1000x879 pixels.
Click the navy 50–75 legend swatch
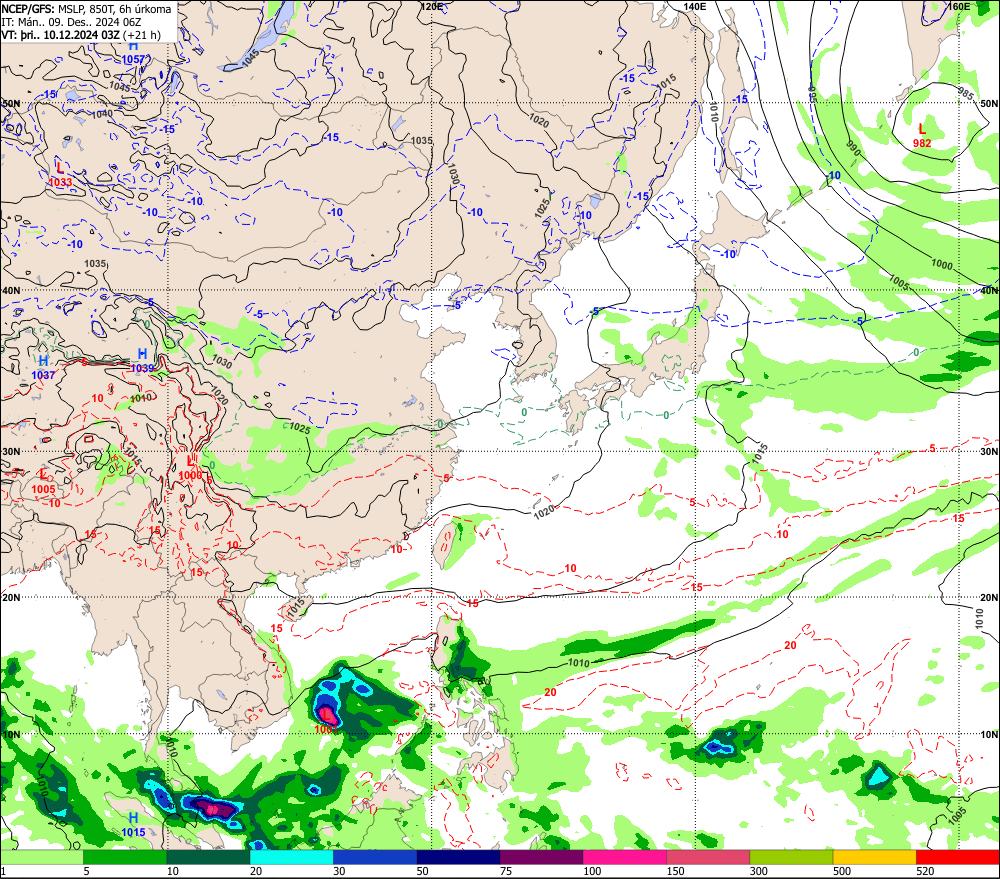pyautogui.click(x=458, y=857)
